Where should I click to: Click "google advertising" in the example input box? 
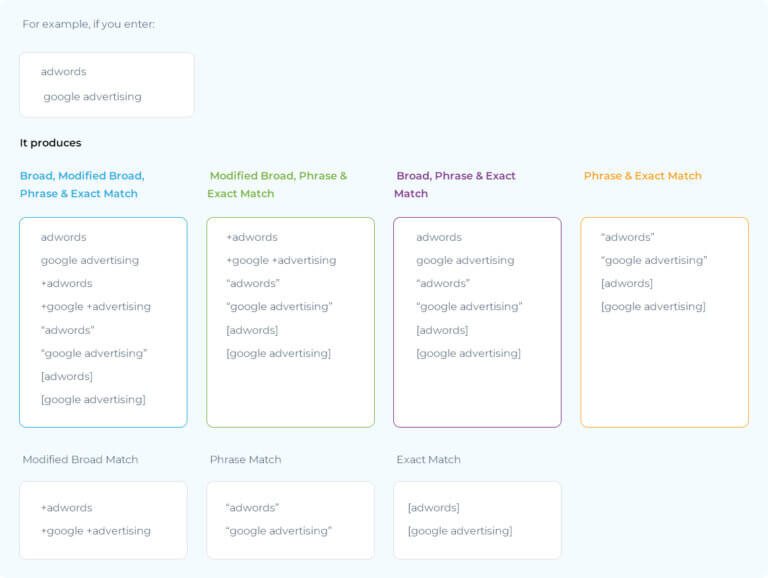[x=92, y=97]
